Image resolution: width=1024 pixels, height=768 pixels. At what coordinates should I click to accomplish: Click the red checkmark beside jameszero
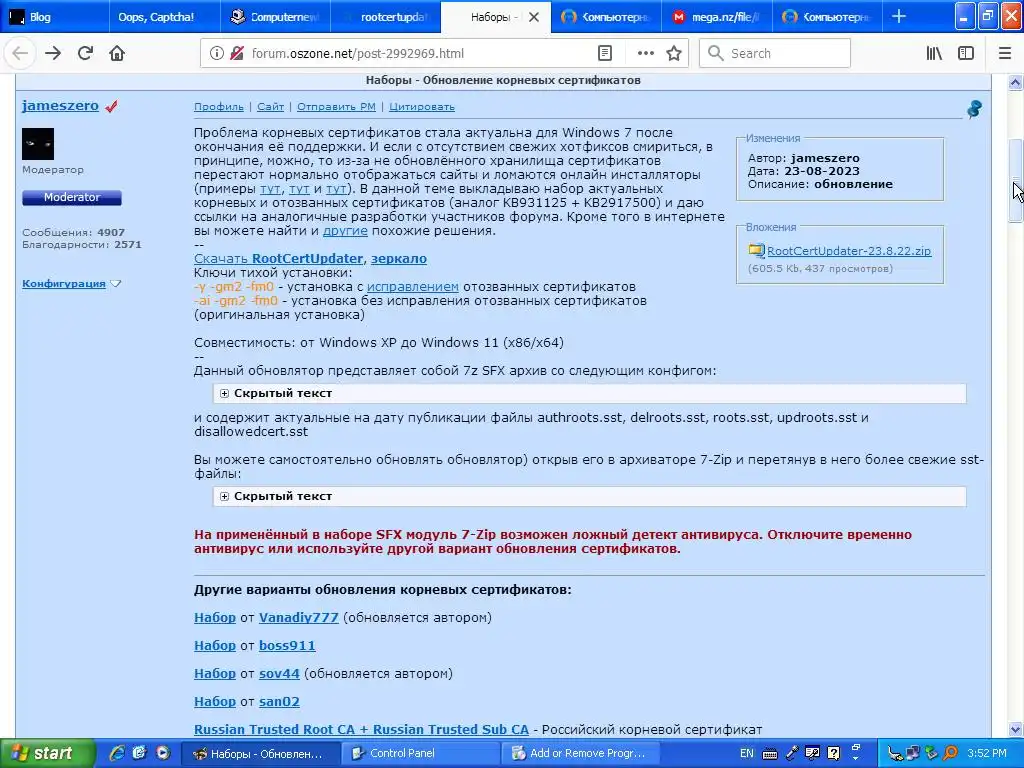(111, 106)
